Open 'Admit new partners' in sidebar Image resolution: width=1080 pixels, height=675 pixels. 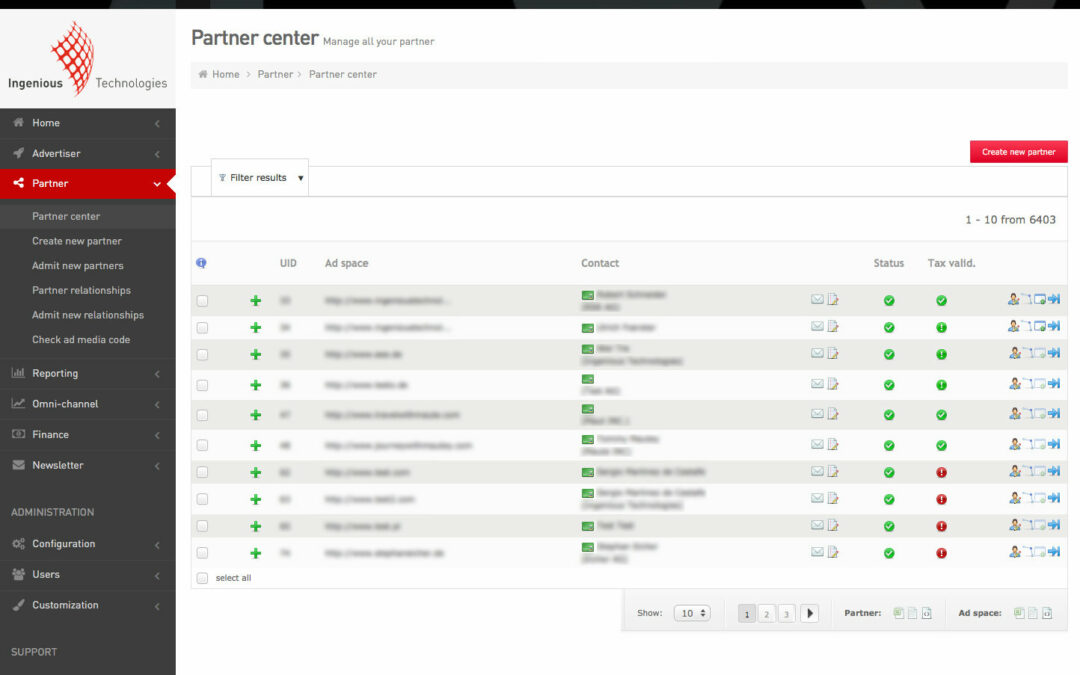coord(78,266)
